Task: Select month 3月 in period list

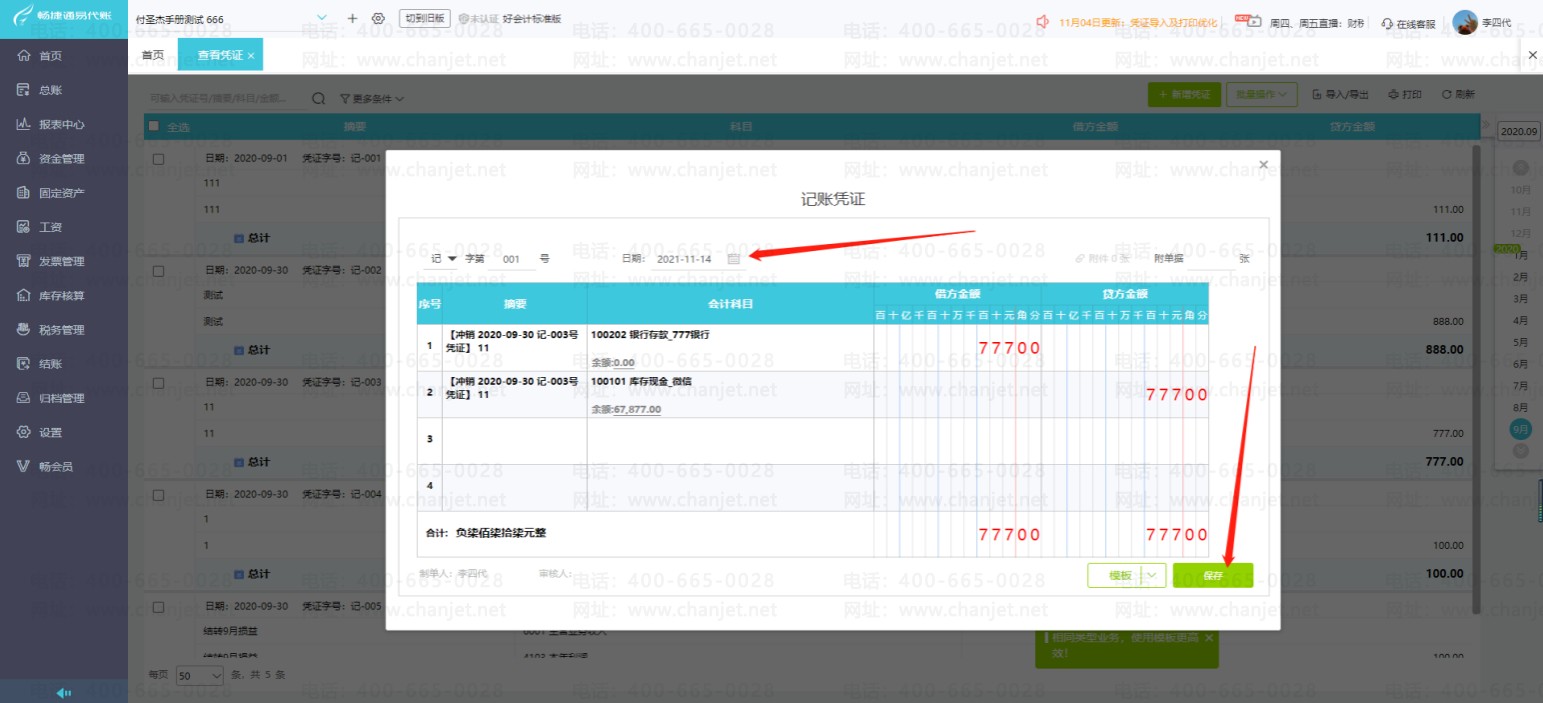Action: click(1521, 299)
